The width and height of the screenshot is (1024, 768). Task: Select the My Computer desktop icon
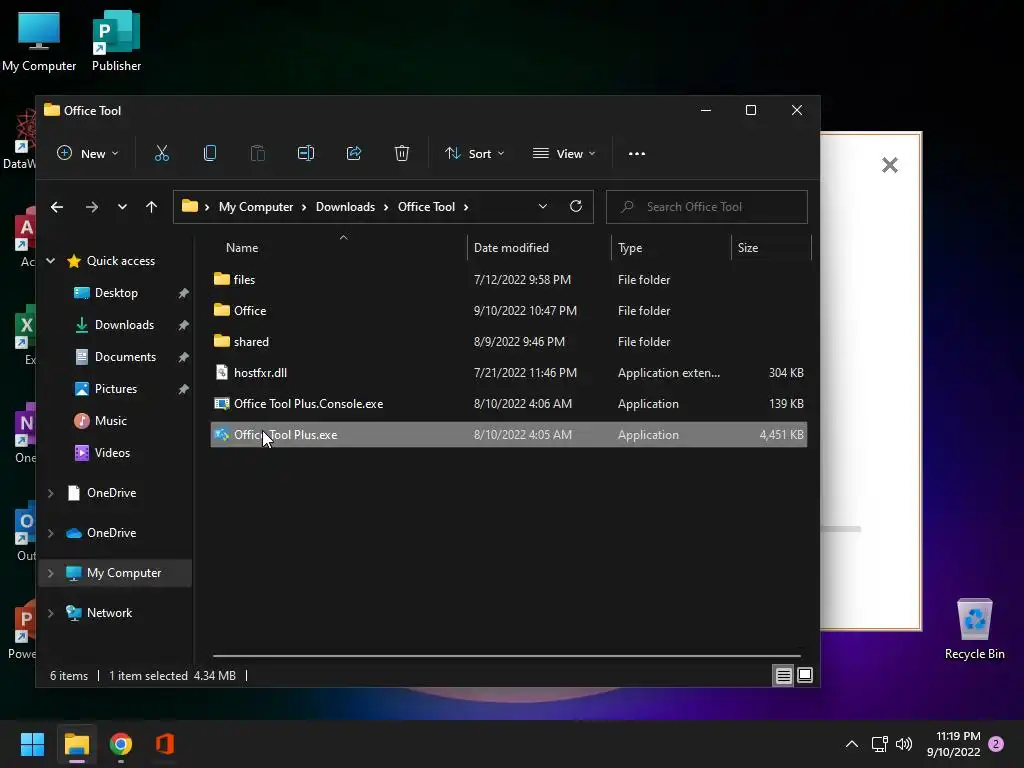point(39,40)
